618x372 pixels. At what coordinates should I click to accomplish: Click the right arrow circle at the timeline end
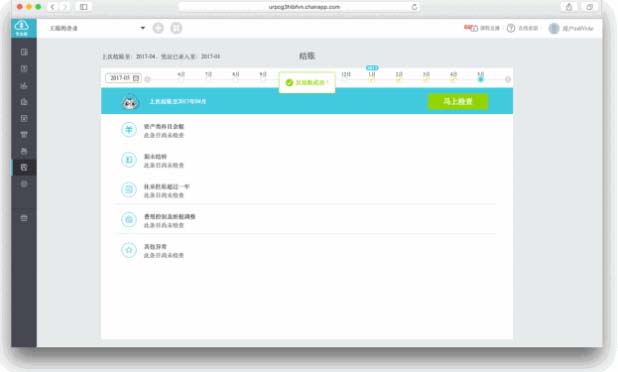point(508,79)
